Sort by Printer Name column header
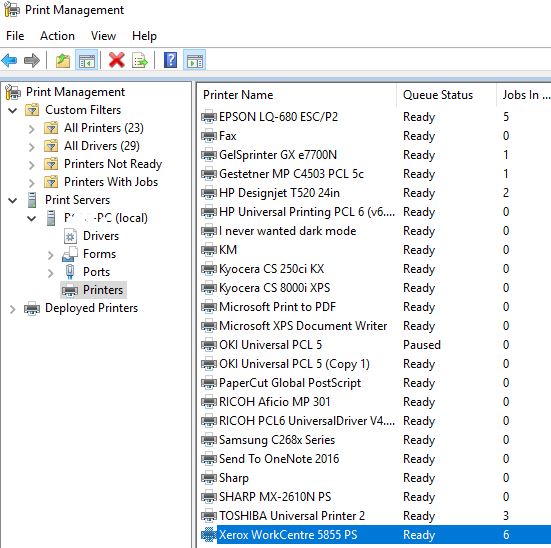The width and height of the screenshot is (551, 548). (298, 95)
